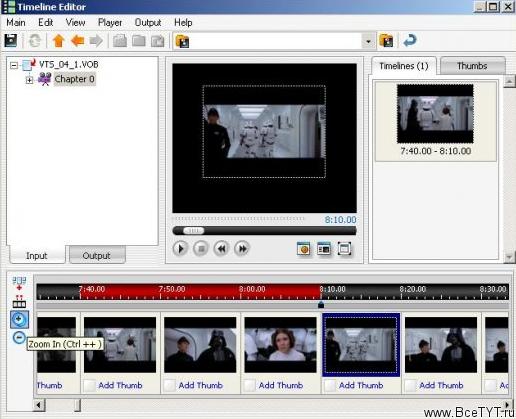516x419 pixels.
Task: Click the player seek slider handle
Action: pos(193,231)
